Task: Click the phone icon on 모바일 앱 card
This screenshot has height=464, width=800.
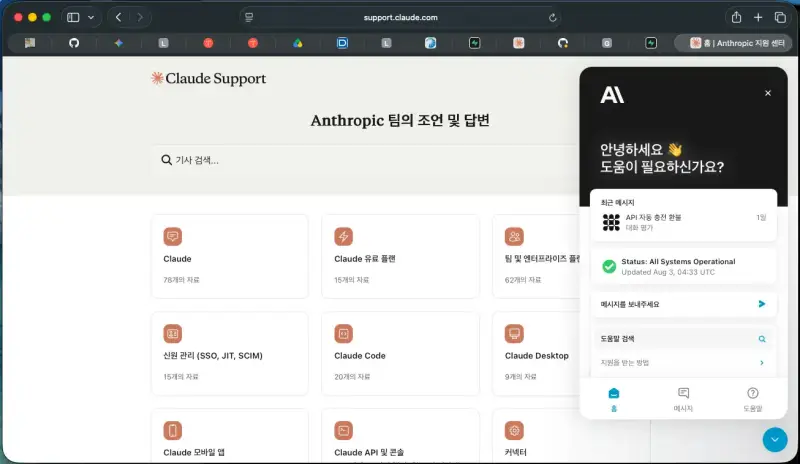Action: tap(172, 430)
